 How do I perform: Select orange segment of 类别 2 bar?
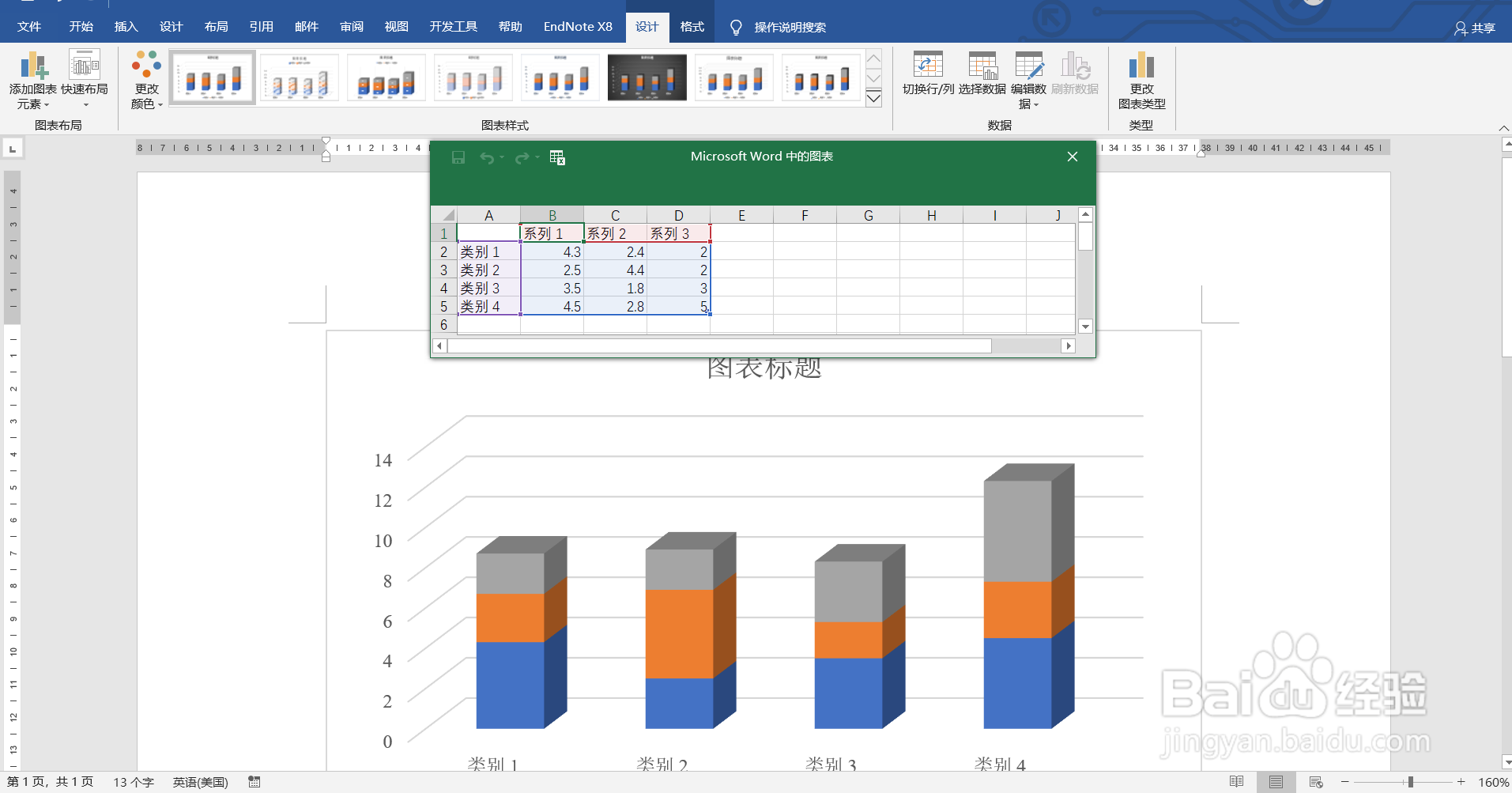pyautogui.click(x=679, y=633)
